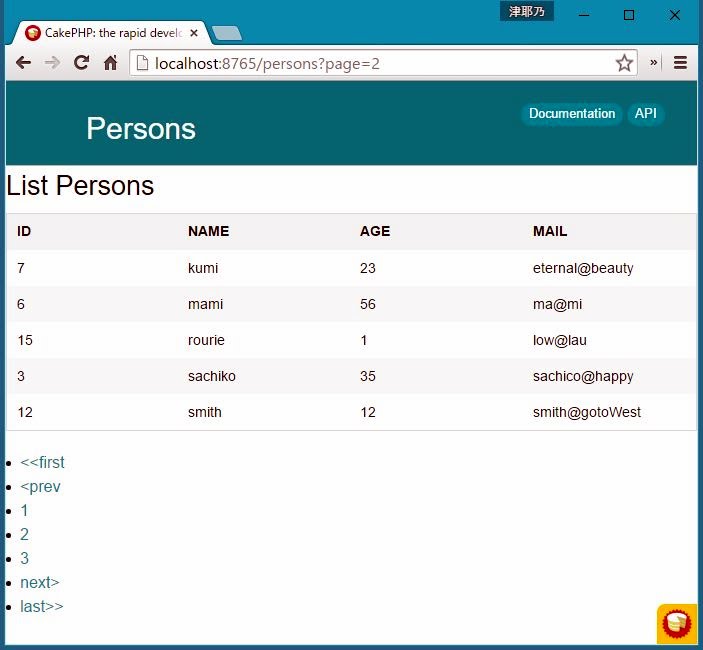
Task: Click the row with name sachiko
Action: click(x=212, y=376)
